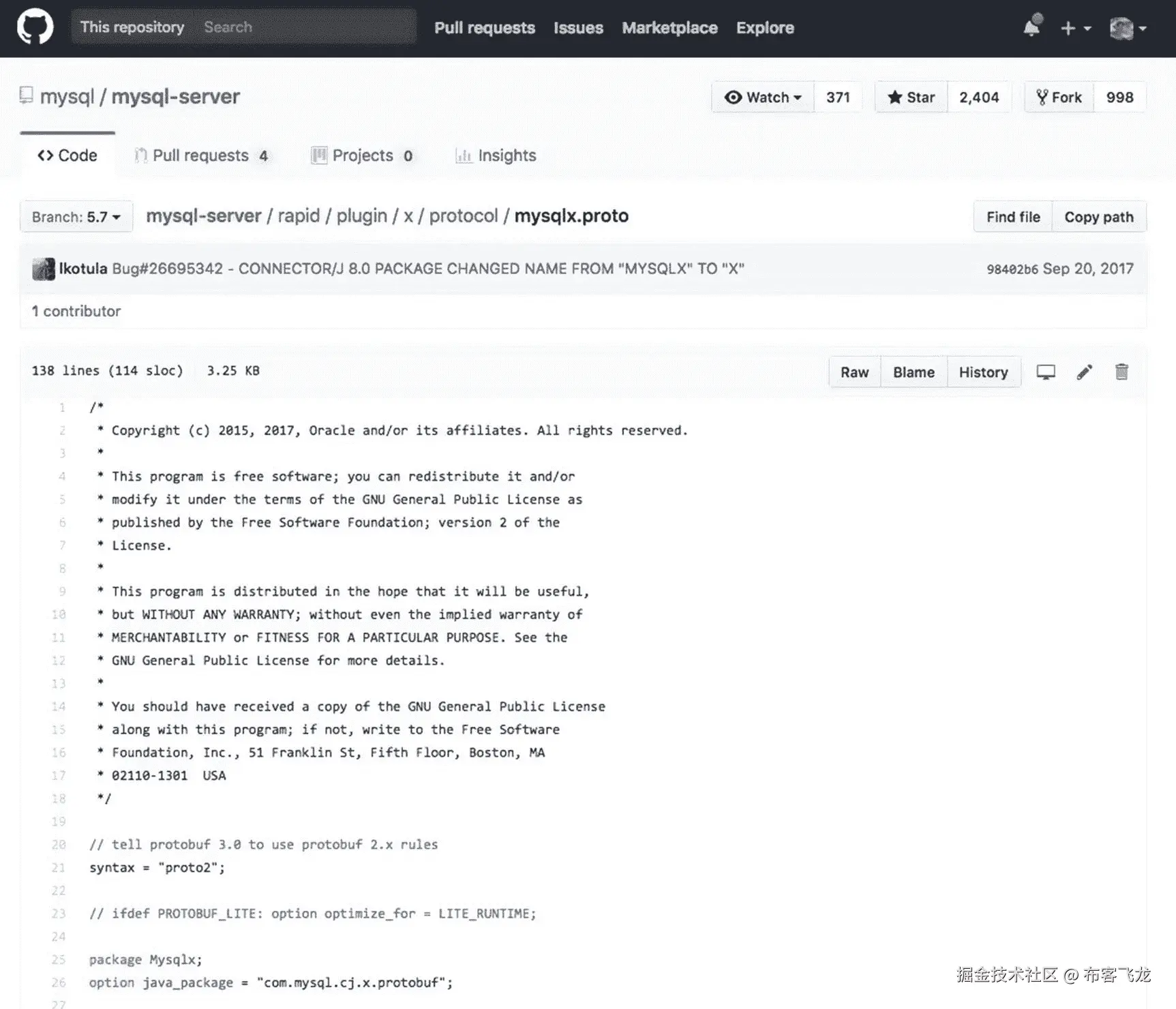Viewport: 1176px width, 1009px height.
Task: Open mysql-server repository title link
Action: click(x=176, y=97)
